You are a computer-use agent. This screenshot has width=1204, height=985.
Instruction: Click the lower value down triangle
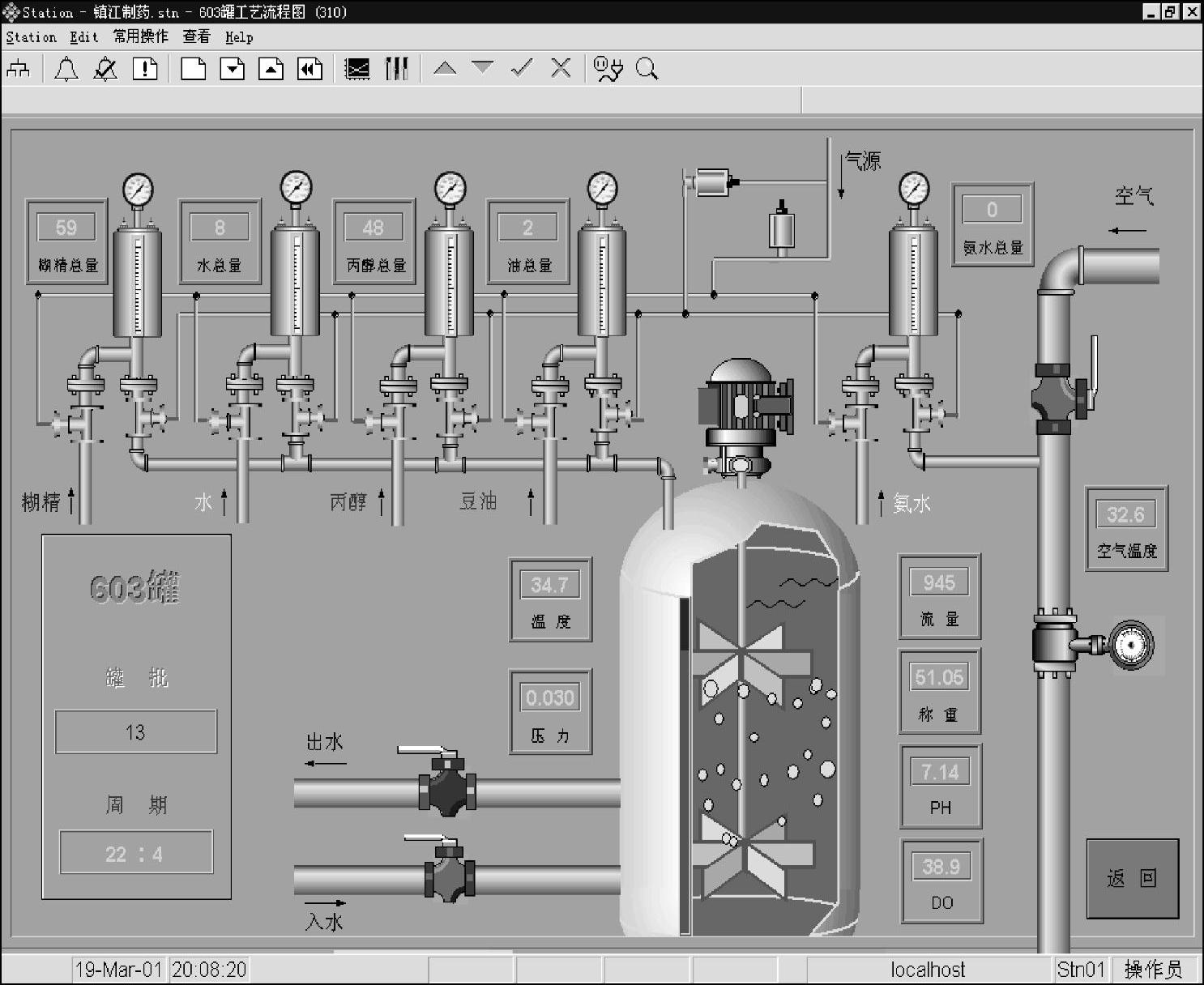[x=483, y=68]
